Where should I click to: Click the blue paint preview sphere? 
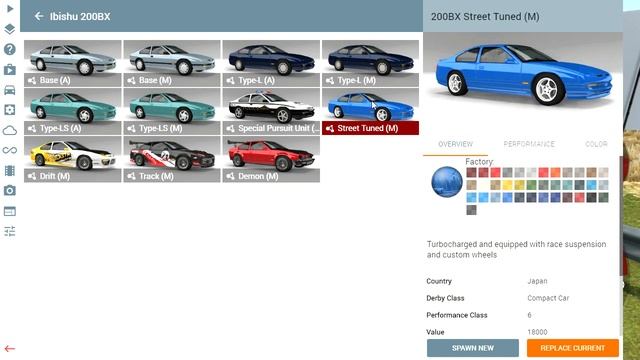click(447, 182)
